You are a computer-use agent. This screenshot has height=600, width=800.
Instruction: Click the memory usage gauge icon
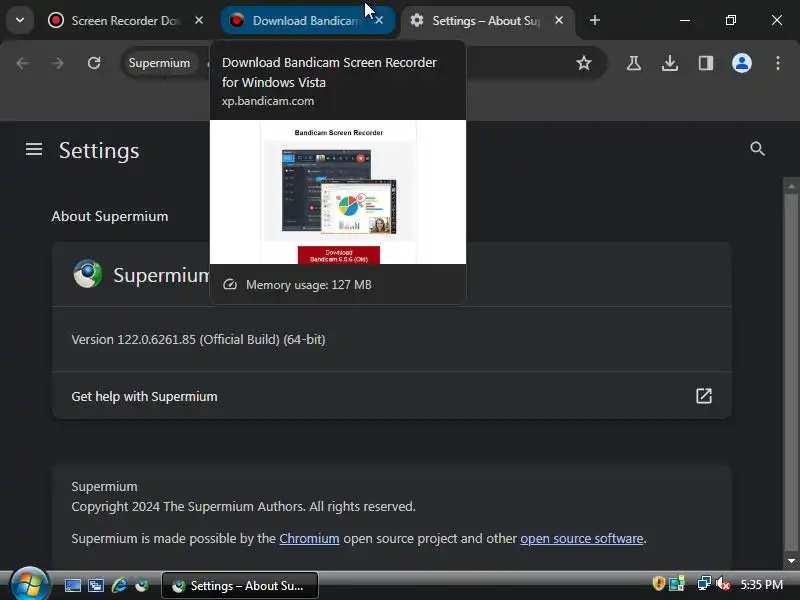(230, 285)
